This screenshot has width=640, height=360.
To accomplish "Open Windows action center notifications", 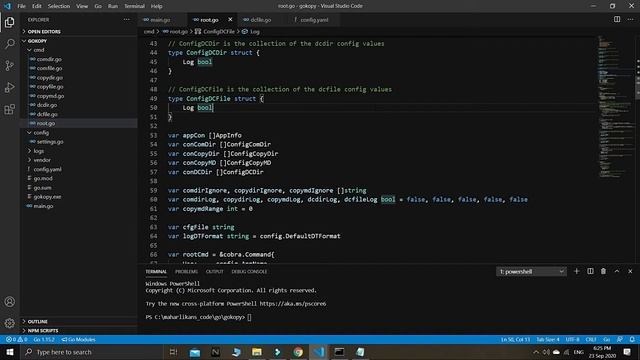I will click(627, 352).
